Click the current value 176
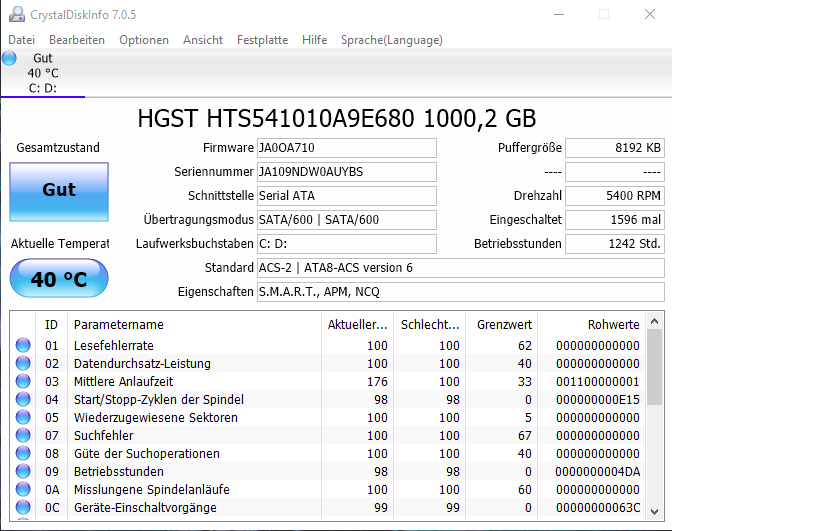This screenshot has width=819, height=531. [377, 382]
